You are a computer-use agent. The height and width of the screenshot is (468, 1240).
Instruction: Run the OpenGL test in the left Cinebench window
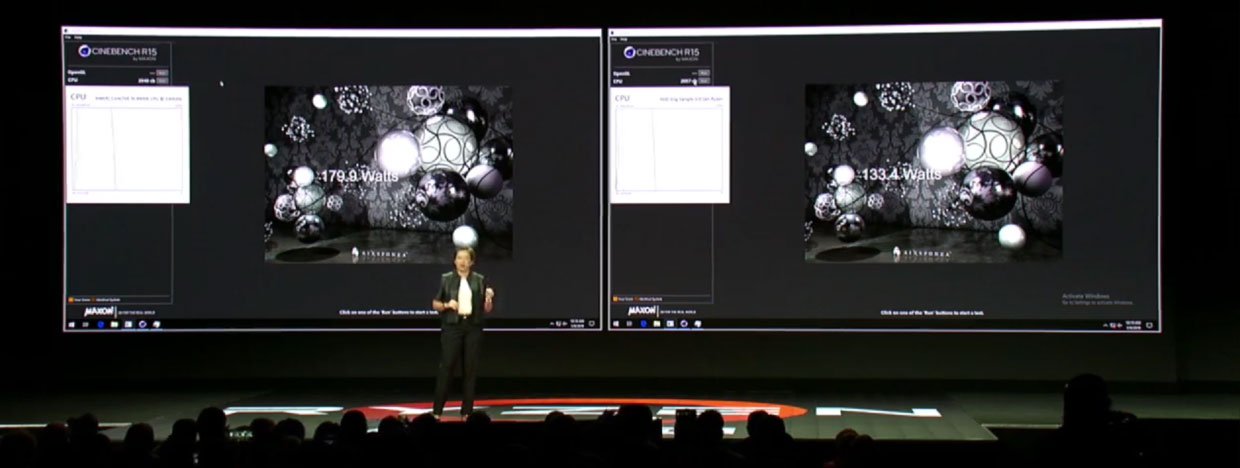coord(162,73)
